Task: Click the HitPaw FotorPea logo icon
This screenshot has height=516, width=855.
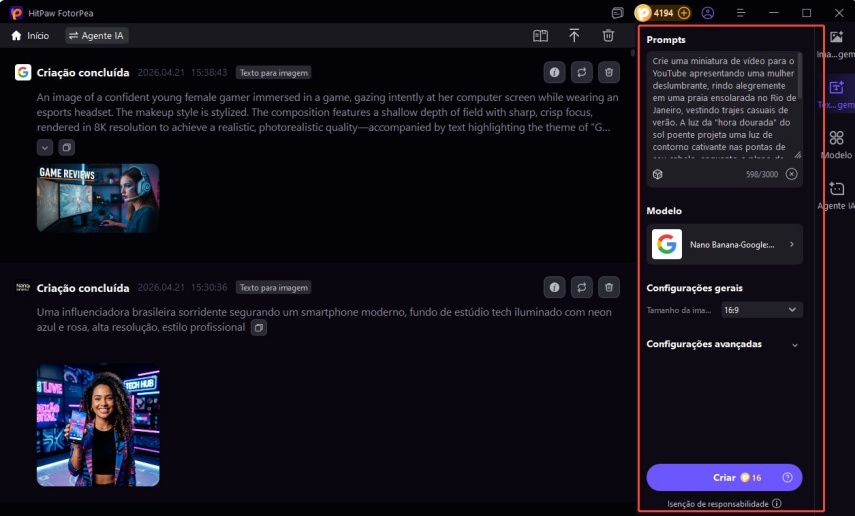Action: pyautogui.click(x=16, y=13)
